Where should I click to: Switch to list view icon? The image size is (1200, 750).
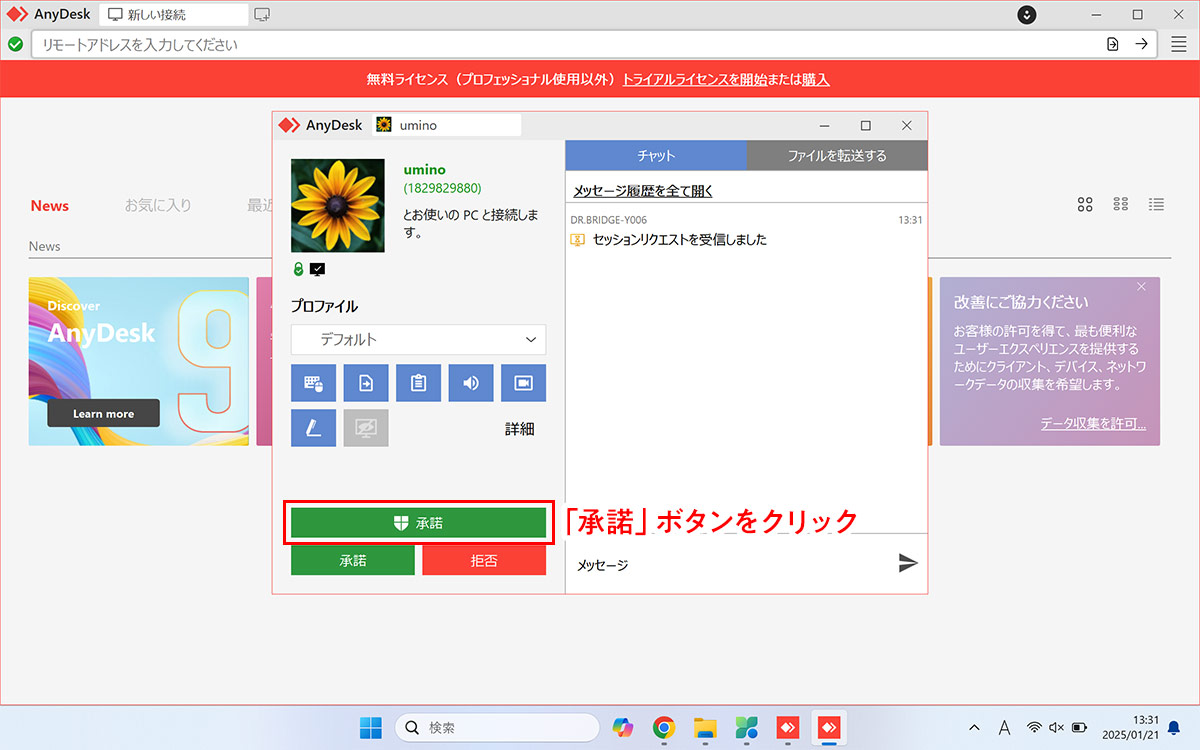(1157, 204)
